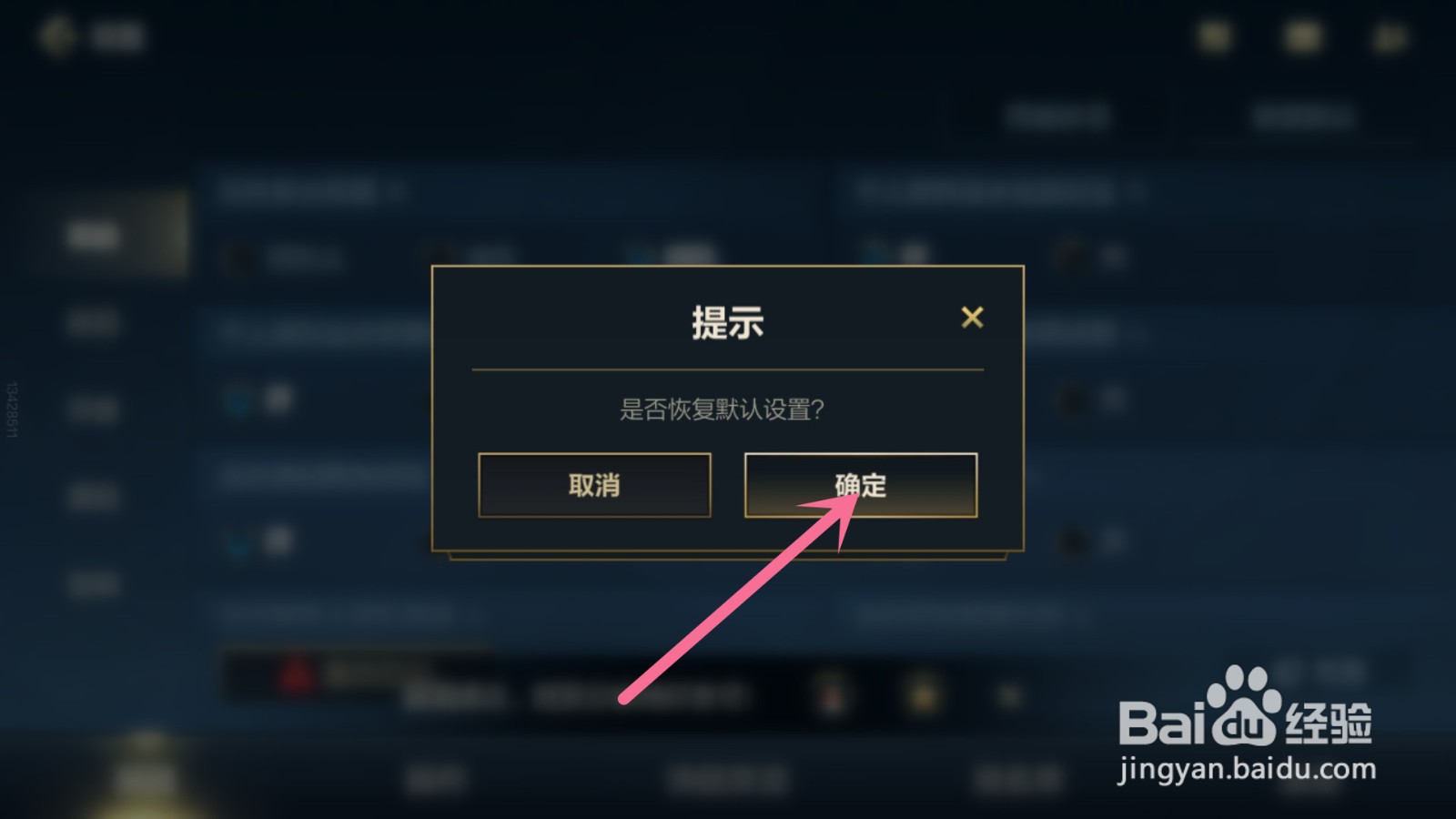Click the small blurred X in the bottom notification bar
1456x819 pixels.
click(x=1009, y=697)
